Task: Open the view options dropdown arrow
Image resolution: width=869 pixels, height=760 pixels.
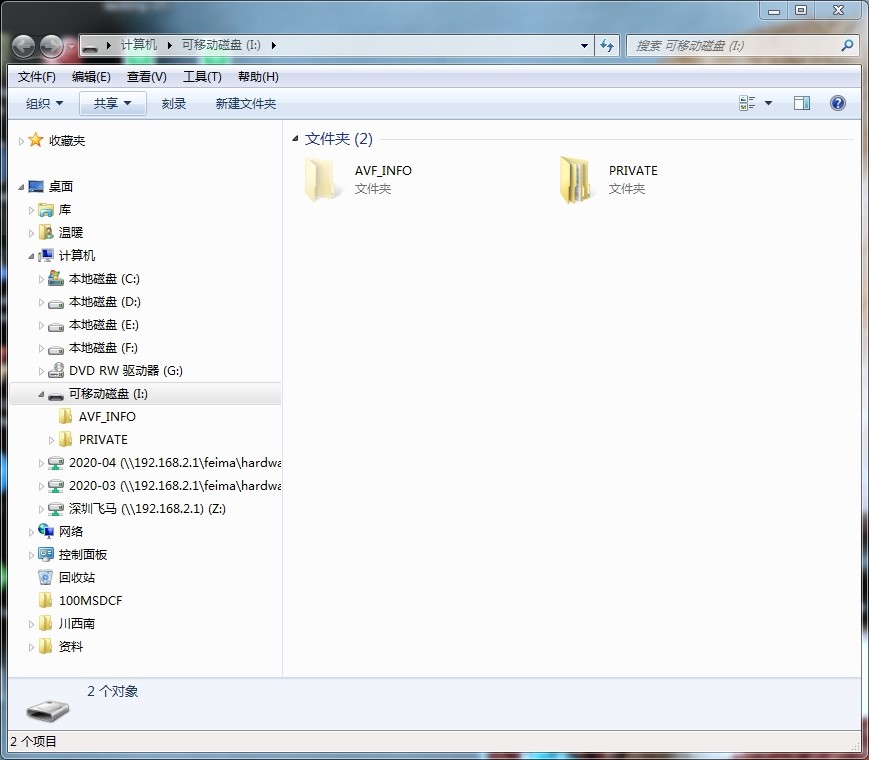Action: click(768, 103)
